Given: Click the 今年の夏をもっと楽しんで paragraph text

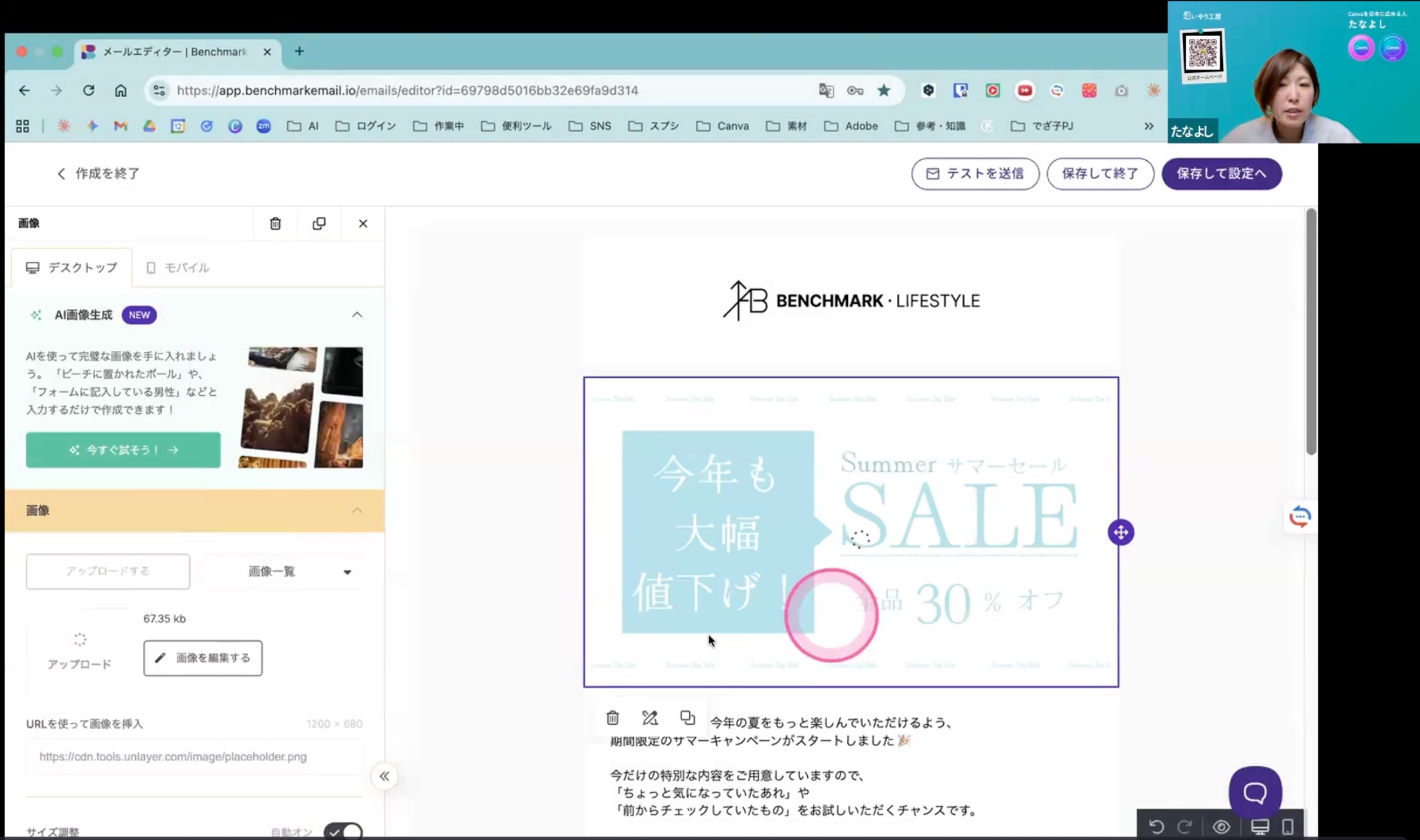Looking at the screenshot, I should click(831, 722).
